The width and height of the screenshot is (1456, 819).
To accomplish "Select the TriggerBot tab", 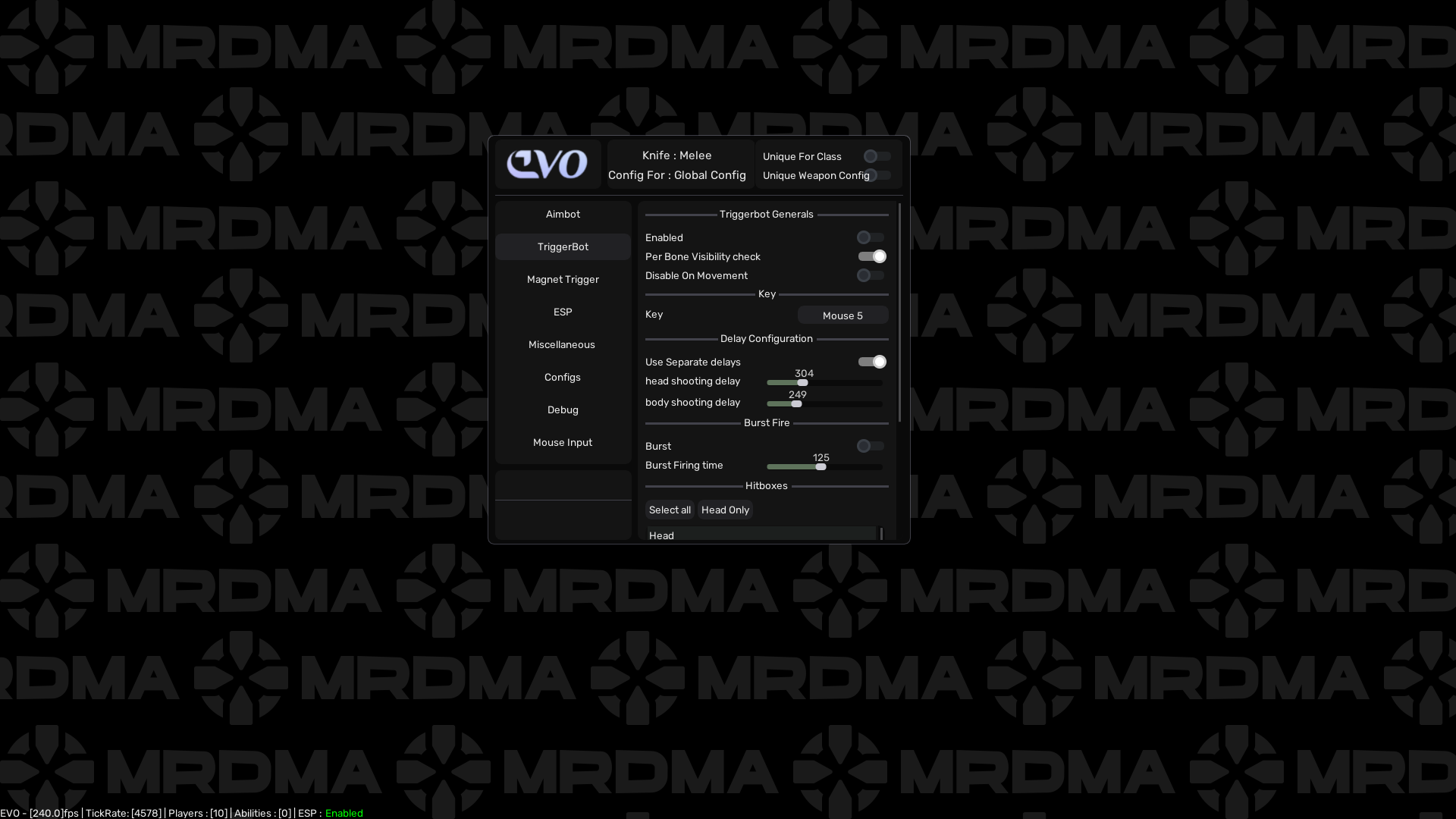I will (x=563, y=247).
